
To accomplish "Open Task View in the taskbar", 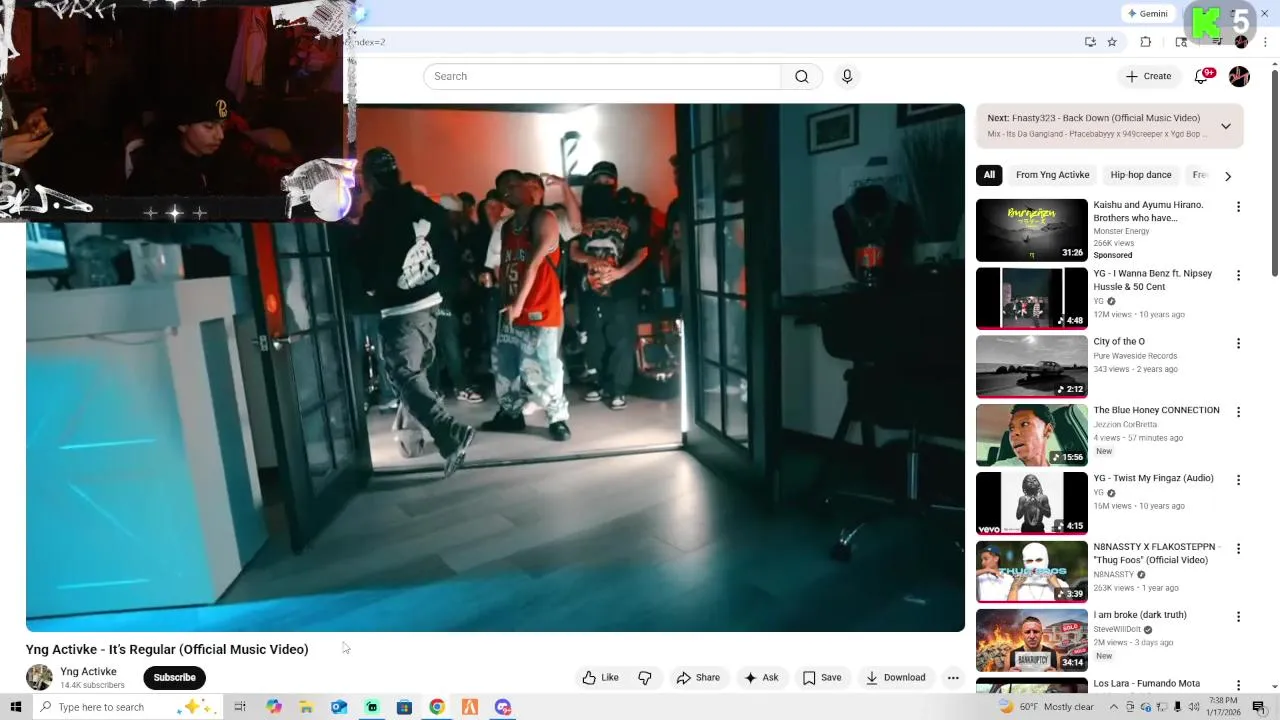I will [x=240, y=707].
